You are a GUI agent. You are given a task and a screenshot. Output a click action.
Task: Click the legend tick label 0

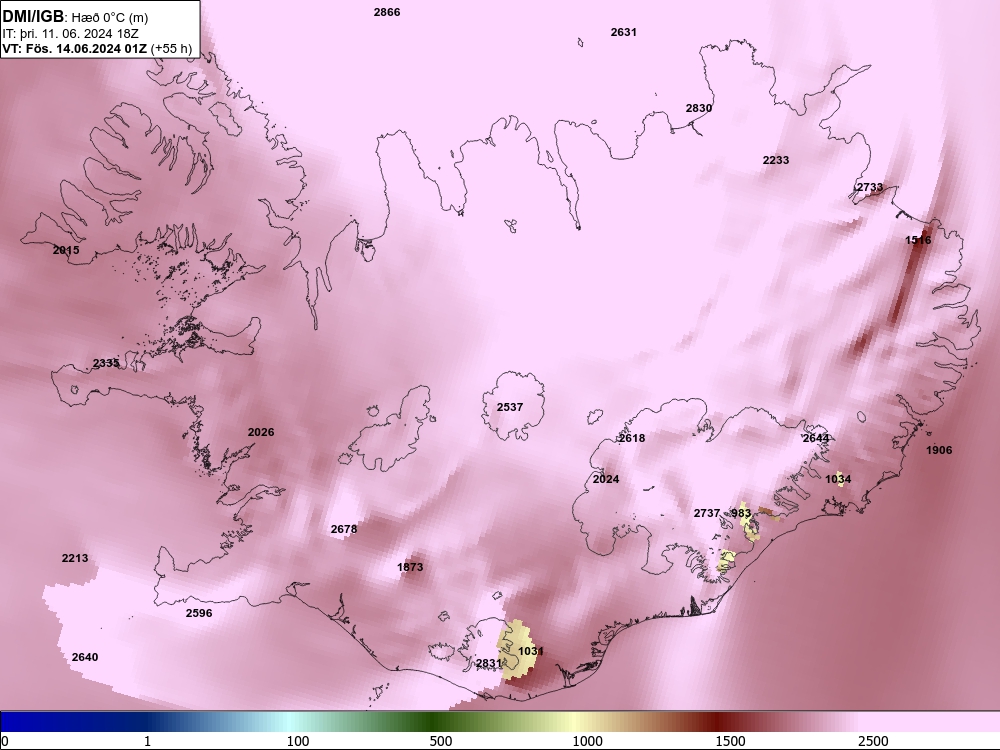click(x=4, y=741)
